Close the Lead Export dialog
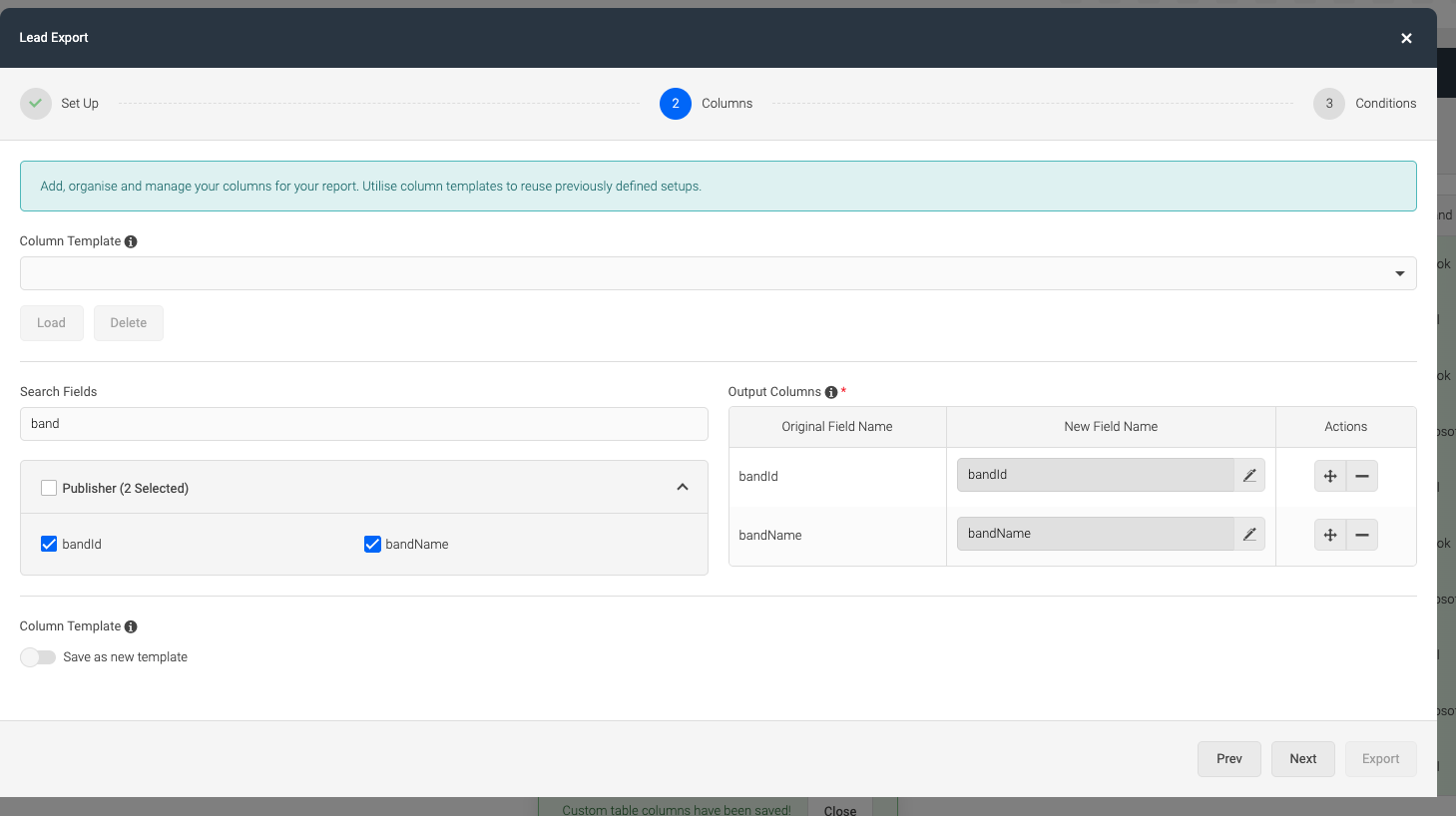Screen dimensions: 1456x816 click(x=1406, y=38)
